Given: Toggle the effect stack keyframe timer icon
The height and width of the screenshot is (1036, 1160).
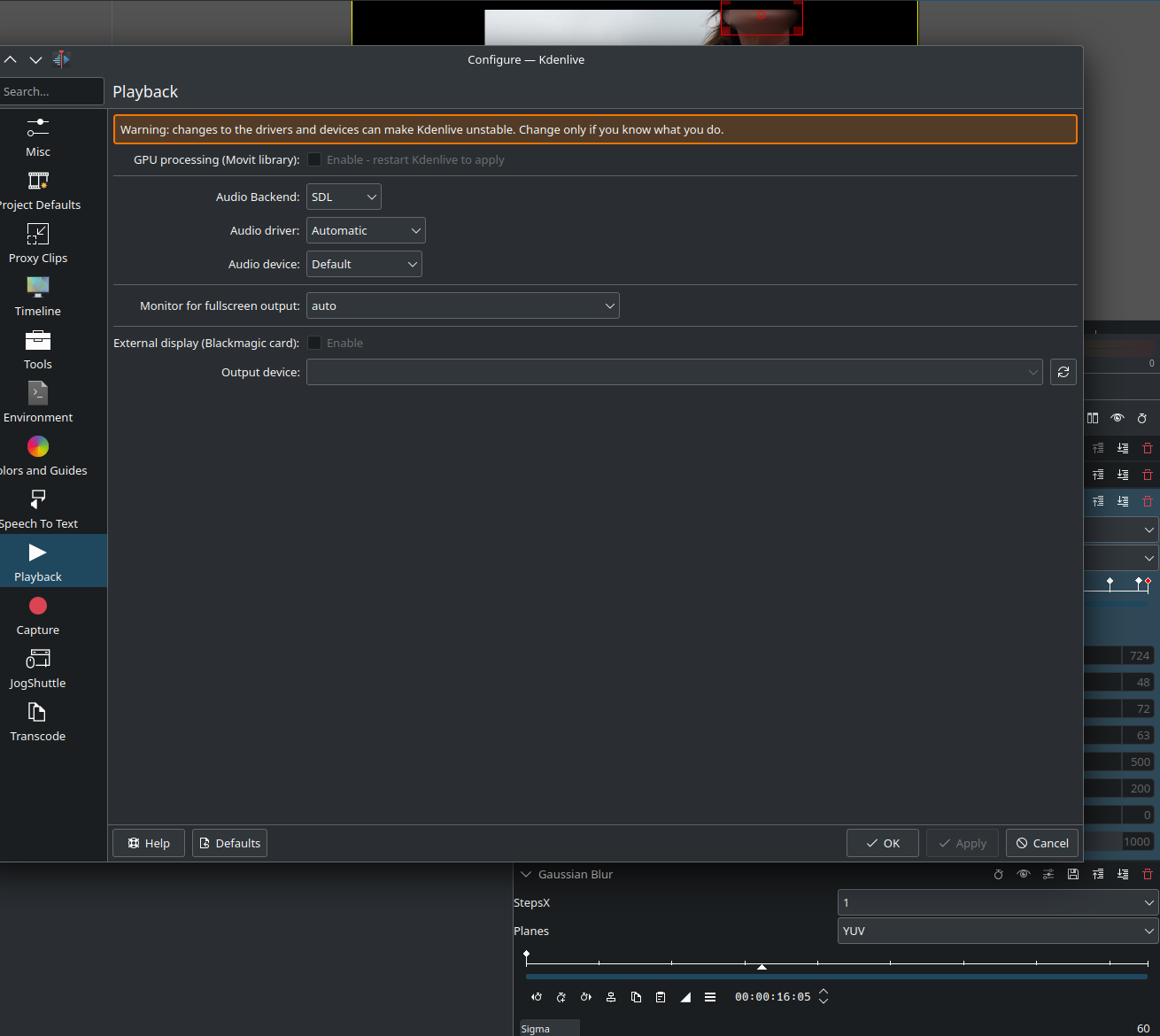Looking at the screenshot, I should pyautogui.click(x=1142, y=418).
